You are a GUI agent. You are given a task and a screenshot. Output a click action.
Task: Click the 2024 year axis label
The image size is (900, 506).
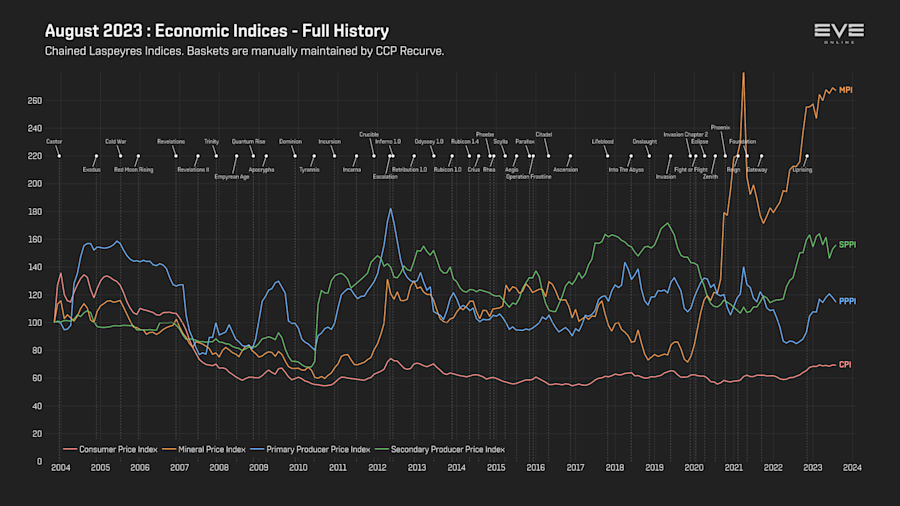click(852, 468)
